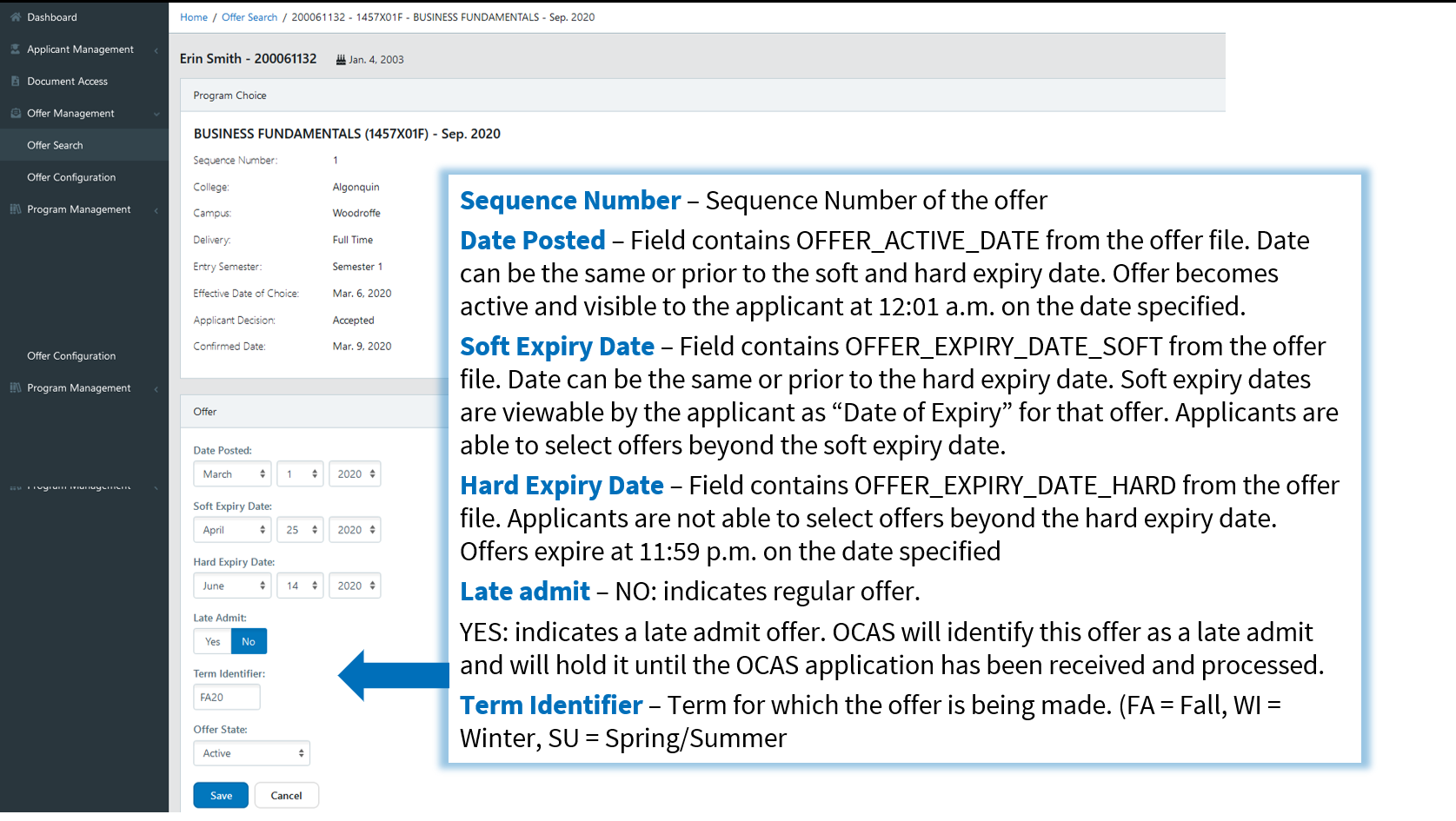Open the first Offer Configuration sidebar item

(71, 177)
